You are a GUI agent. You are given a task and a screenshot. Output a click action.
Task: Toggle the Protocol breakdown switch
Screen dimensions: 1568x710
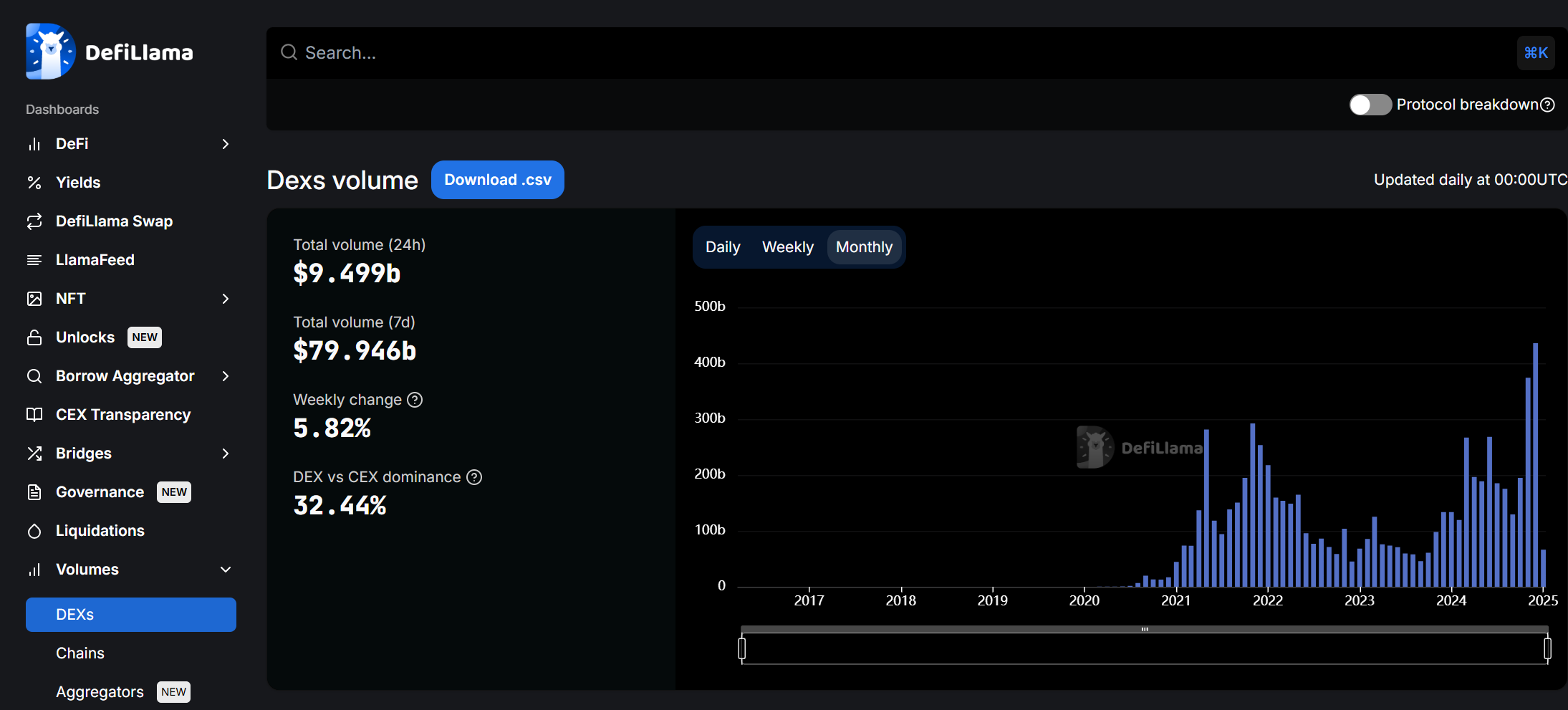click(1370, 105)
